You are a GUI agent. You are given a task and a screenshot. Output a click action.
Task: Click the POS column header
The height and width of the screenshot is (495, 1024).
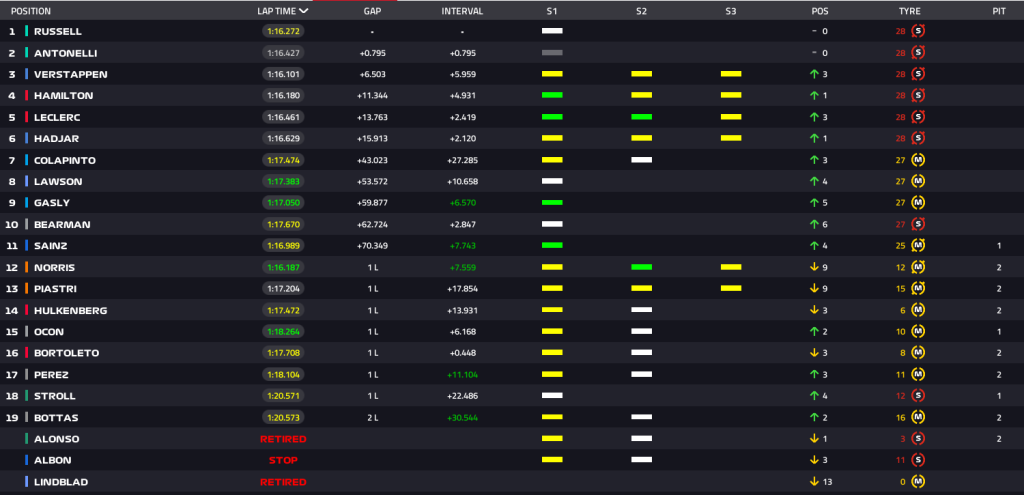(820, 11)
